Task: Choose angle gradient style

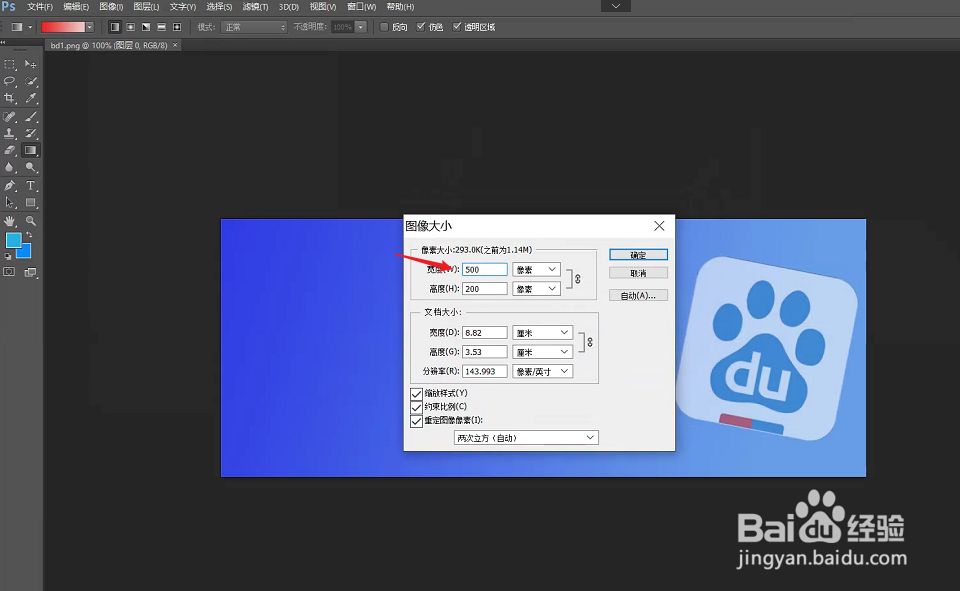Action: coord(146,27)
